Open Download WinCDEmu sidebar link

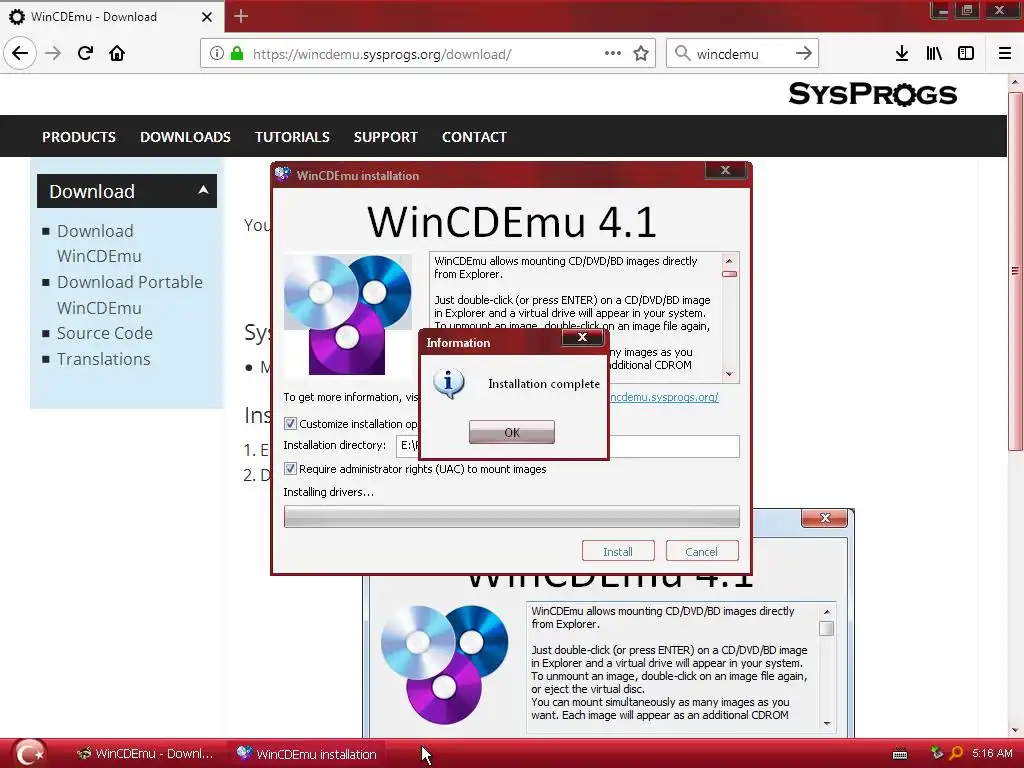tap(99, 243)
